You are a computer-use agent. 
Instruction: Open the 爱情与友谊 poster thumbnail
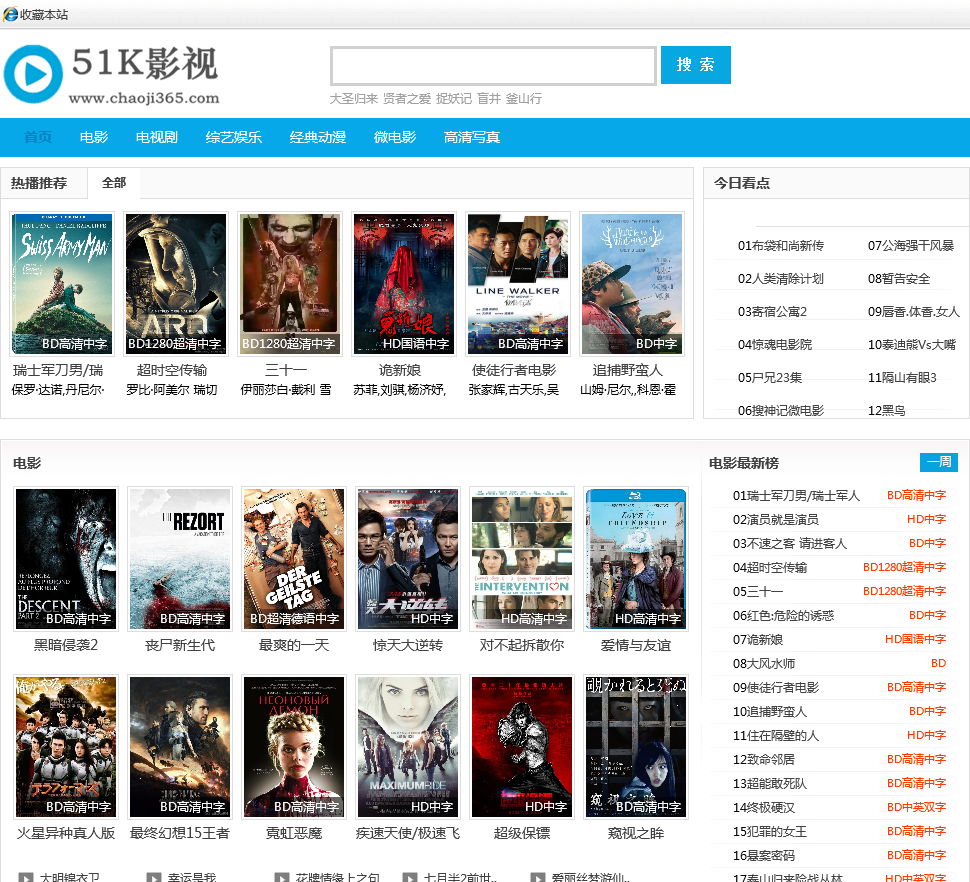pos(636,559)
